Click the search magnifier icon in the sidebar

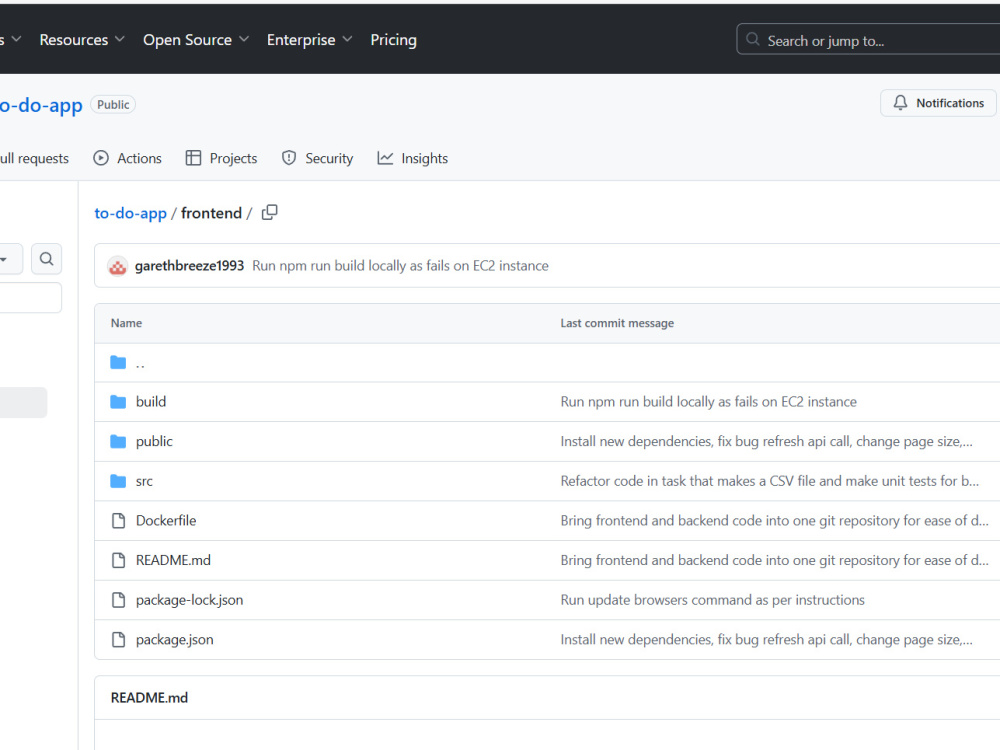pos(47,259)
